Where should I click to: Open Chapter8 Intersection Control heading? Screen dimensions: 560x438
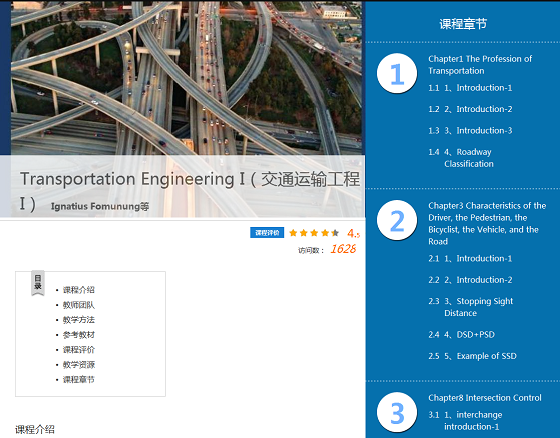click(x=485, y=398)
